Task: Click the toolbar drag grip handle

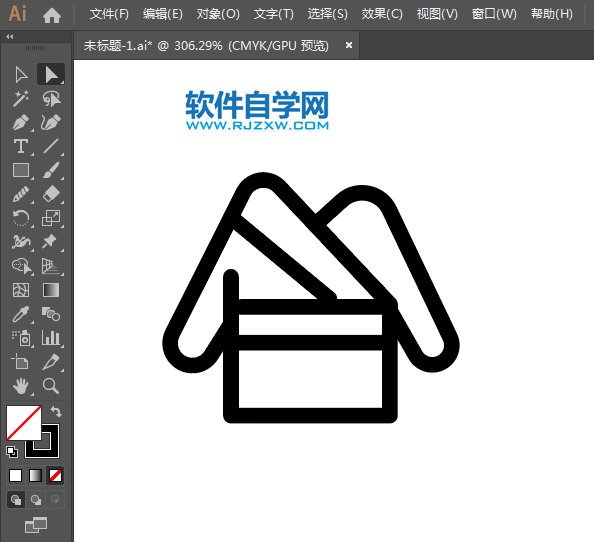Action: point(36,48)
